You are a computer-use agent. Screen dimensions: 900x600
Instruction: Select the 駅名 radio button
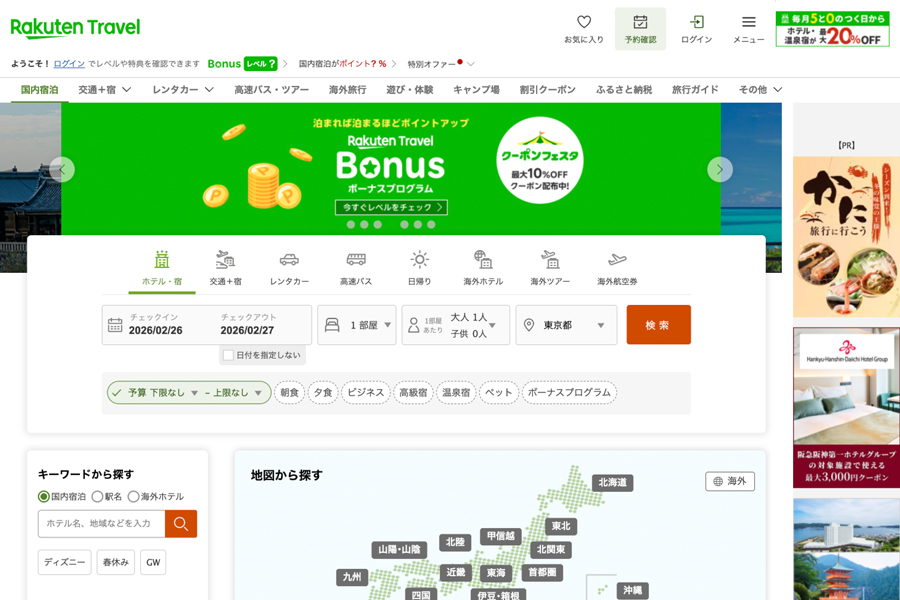[x=98, y=496]
